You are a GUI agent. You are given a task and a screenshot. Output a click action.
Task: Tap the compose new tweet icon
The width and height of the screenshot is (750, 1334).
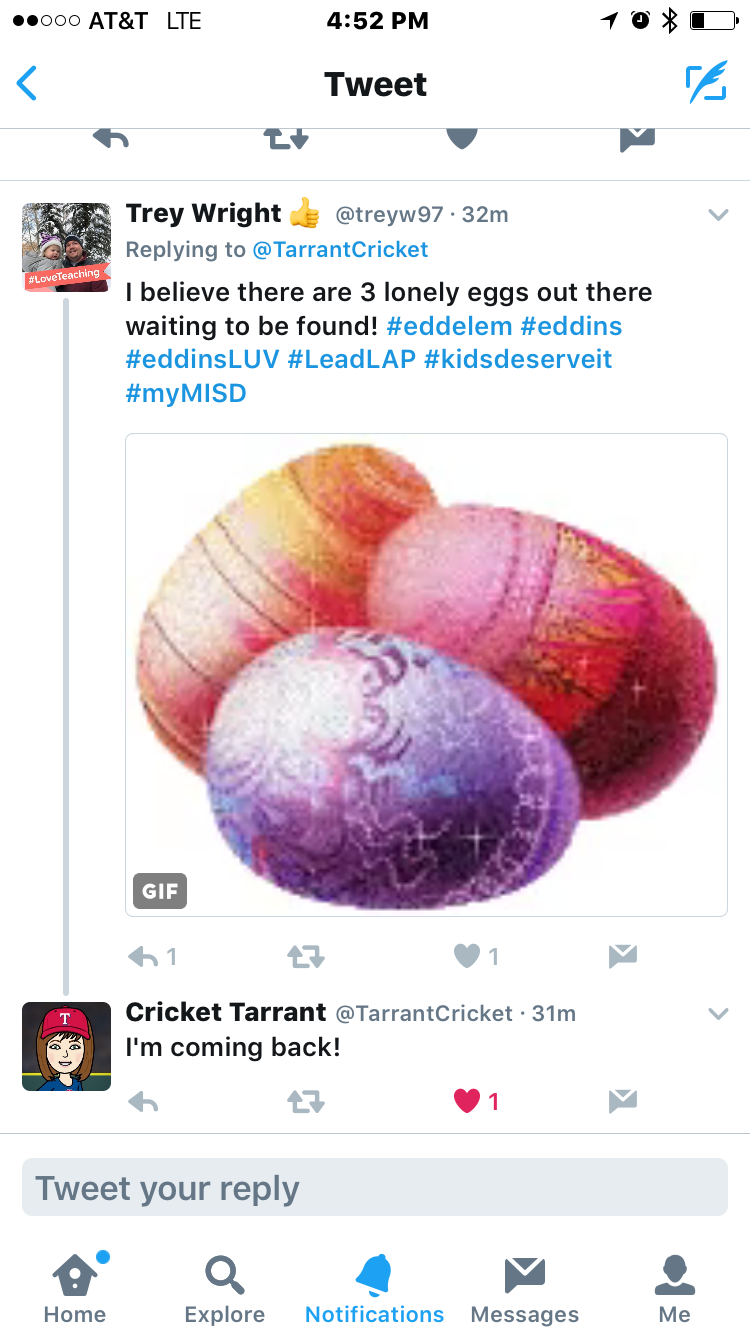tap(706, 84)
